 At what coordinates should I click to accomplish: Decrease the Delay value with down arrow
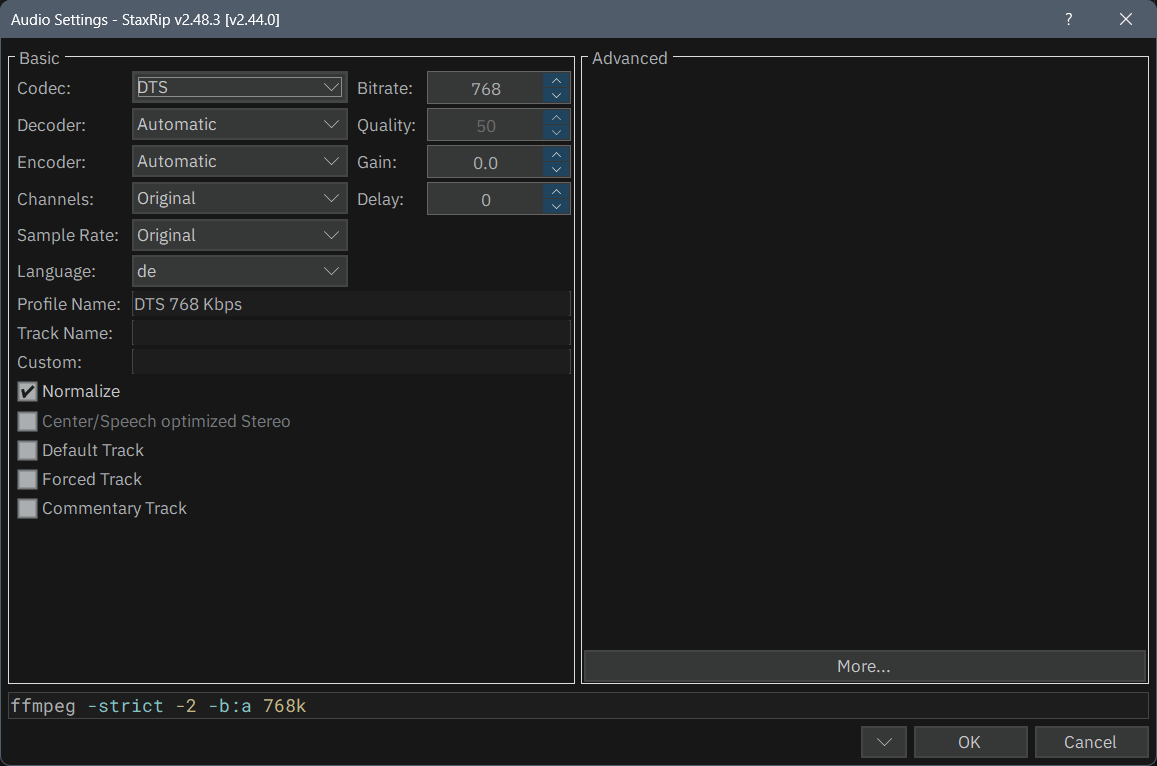(556, 206)
